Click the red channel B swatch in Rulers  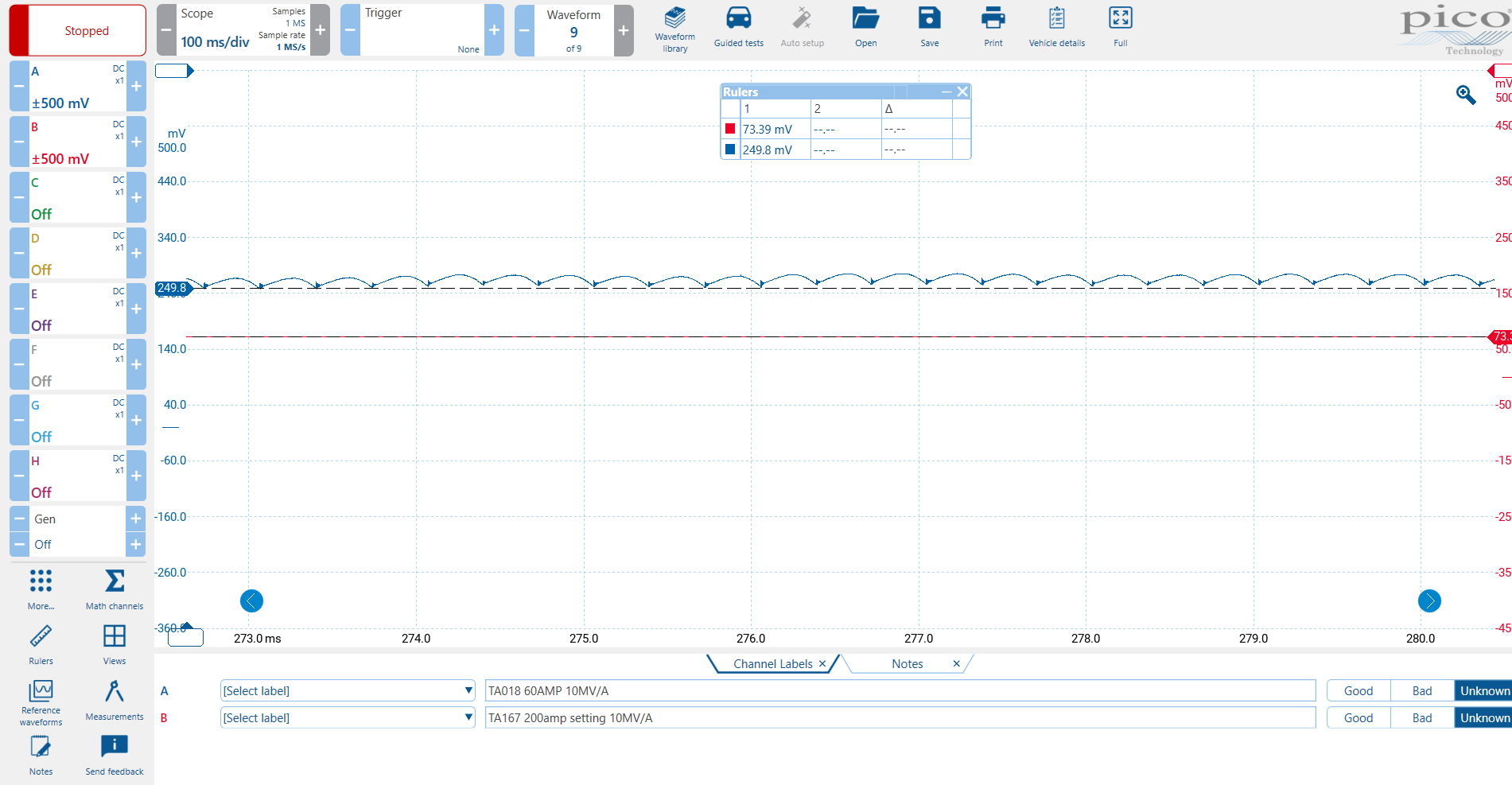coord(730,128)
